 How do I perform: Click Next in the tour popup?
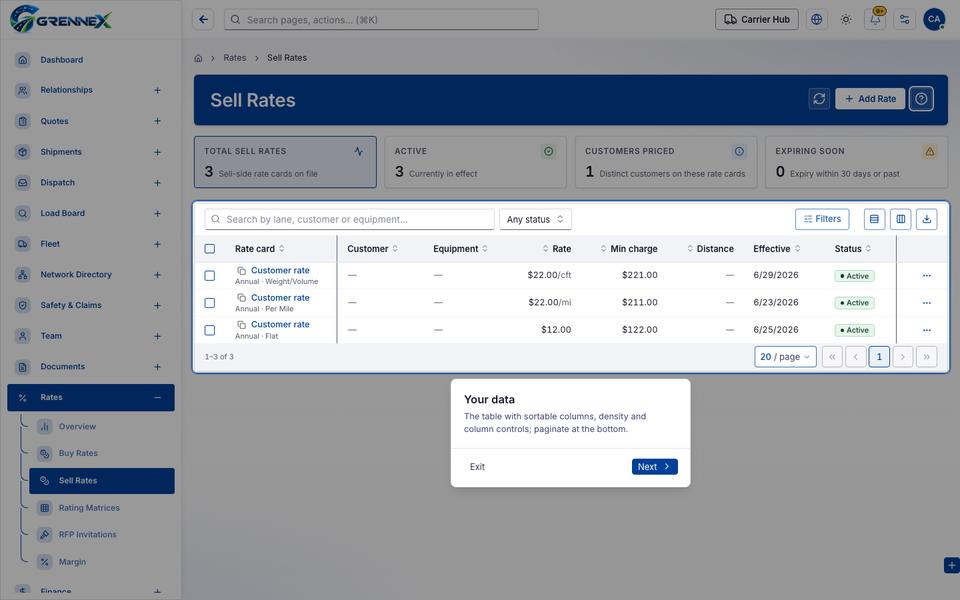coord(654,467)
